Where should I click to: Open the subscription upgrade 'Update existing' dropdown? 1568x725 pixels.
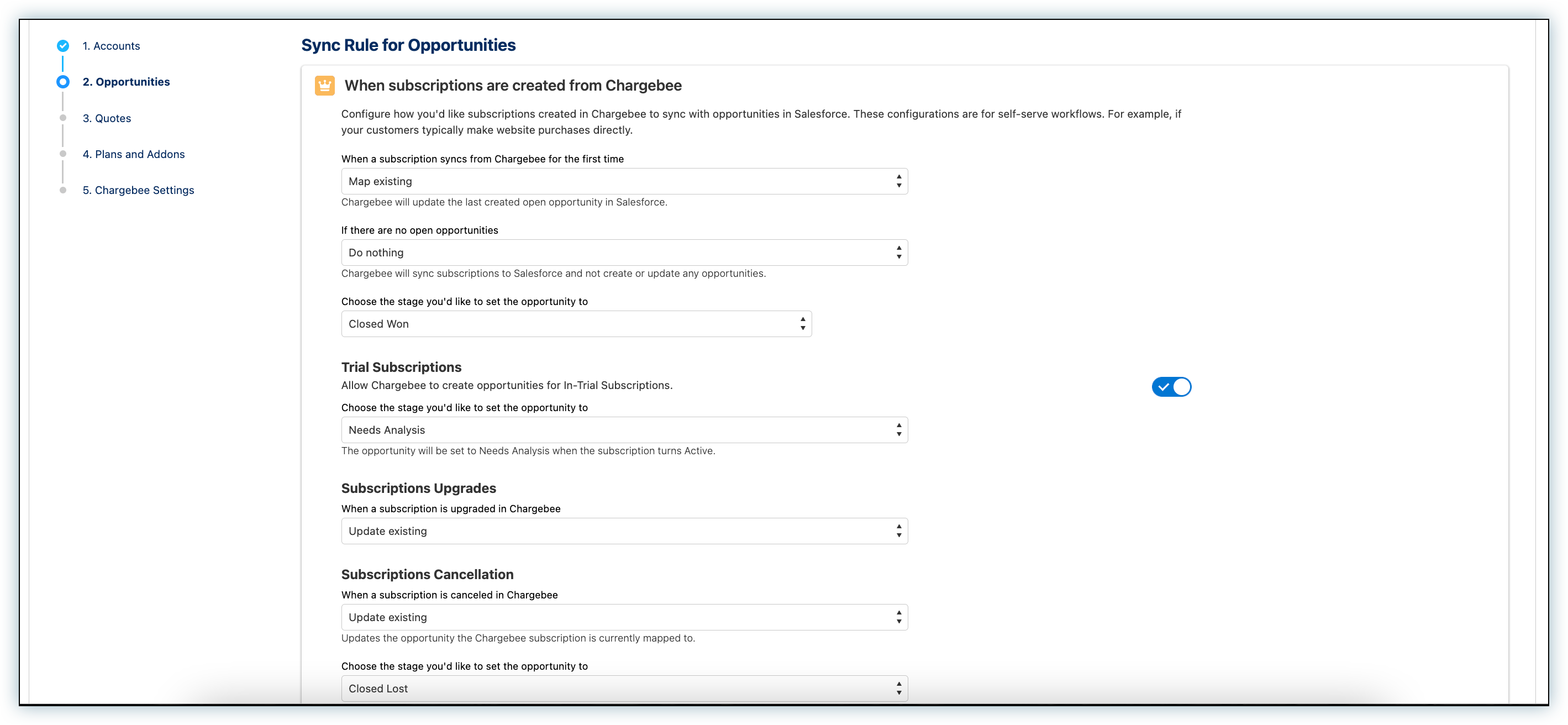point(624,531)
